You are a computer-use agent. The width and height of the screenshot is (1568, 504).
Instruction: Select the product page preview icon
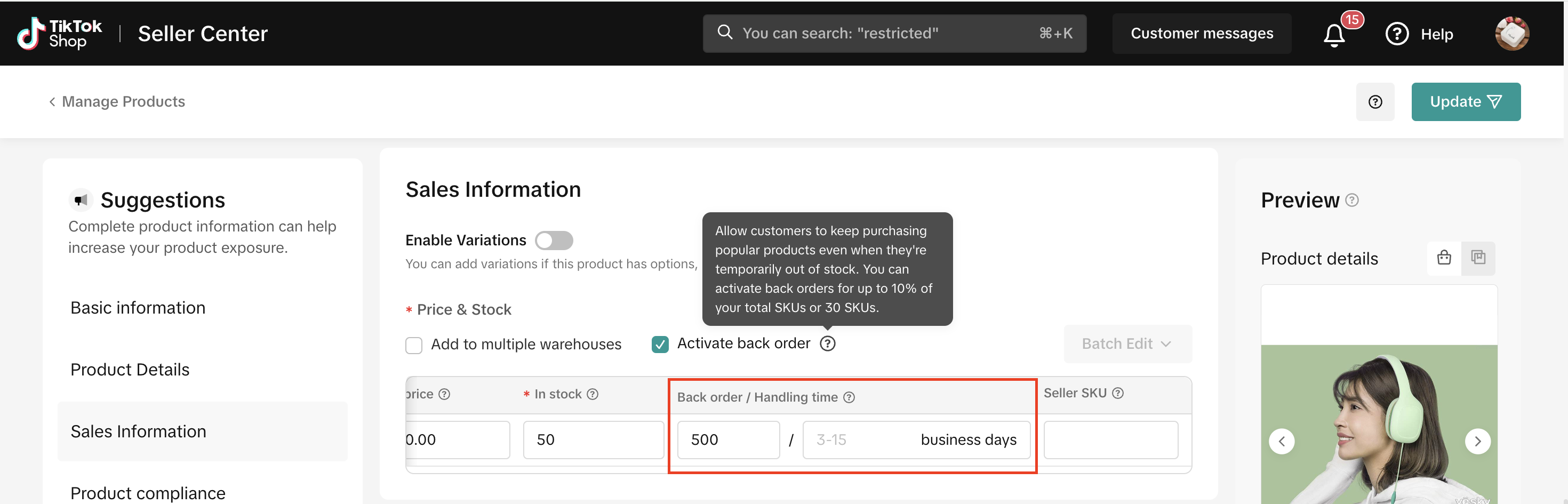tap(1478, 258)
